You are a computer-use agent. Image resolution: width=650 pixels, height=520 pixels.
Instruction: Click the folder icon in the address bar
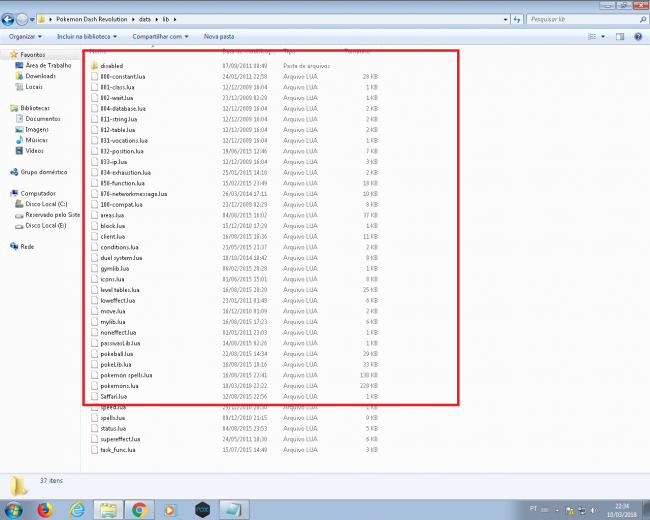coord(41,19)
